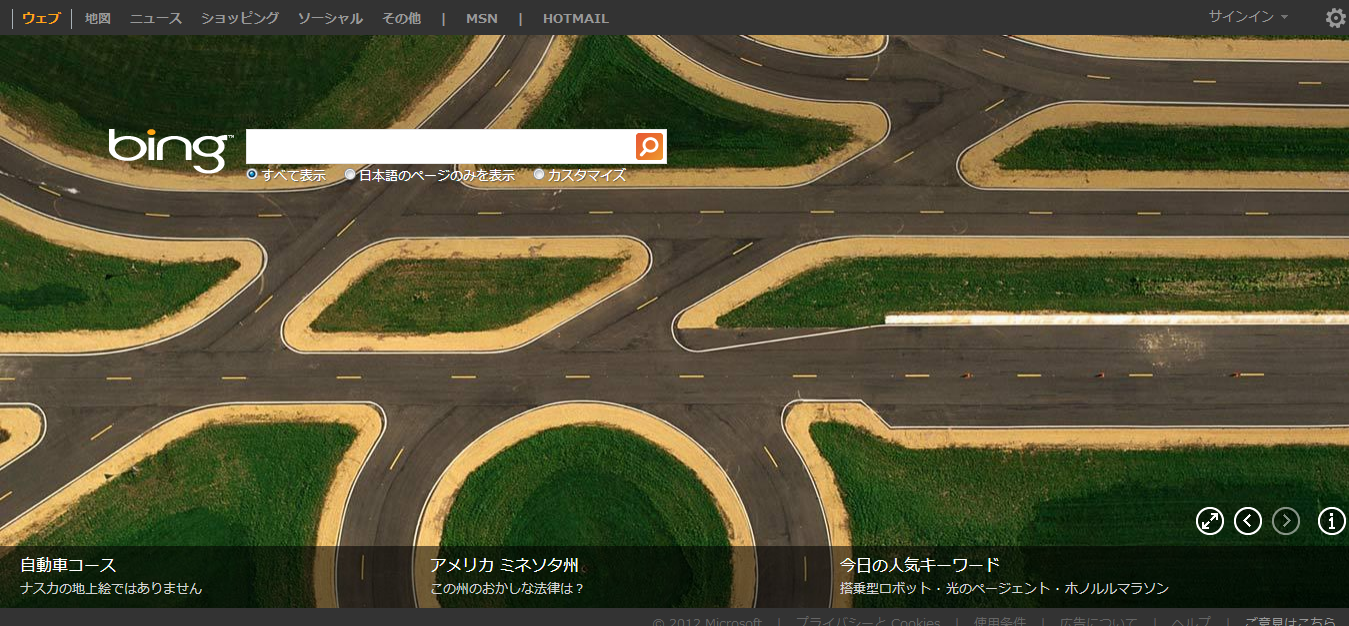Show image info icon
The width and height of the screenshot is (1349, 626).
coord(1331,521)
